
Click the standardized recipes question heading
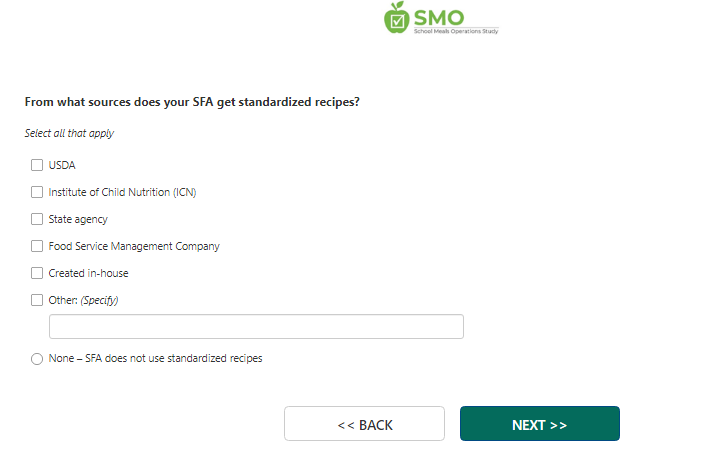[x=191, y=102]
